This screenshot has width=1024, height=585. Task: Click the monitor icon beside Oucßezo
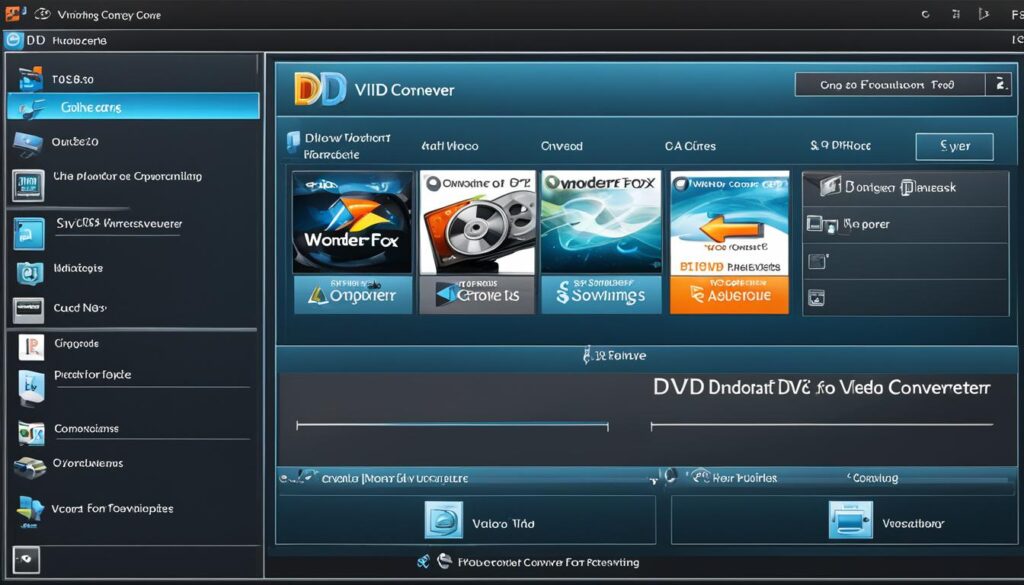pyautogui.click(x=27, y=143)
